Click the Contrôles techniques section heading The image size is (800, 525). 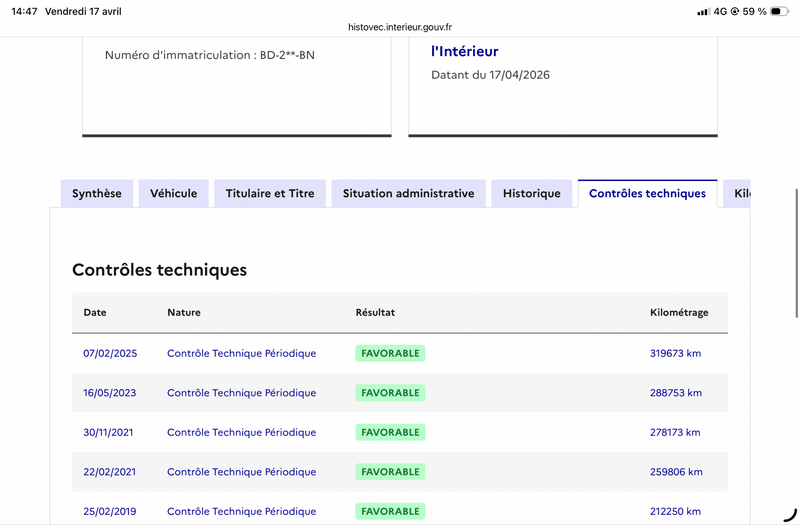[x=159, y=270]
